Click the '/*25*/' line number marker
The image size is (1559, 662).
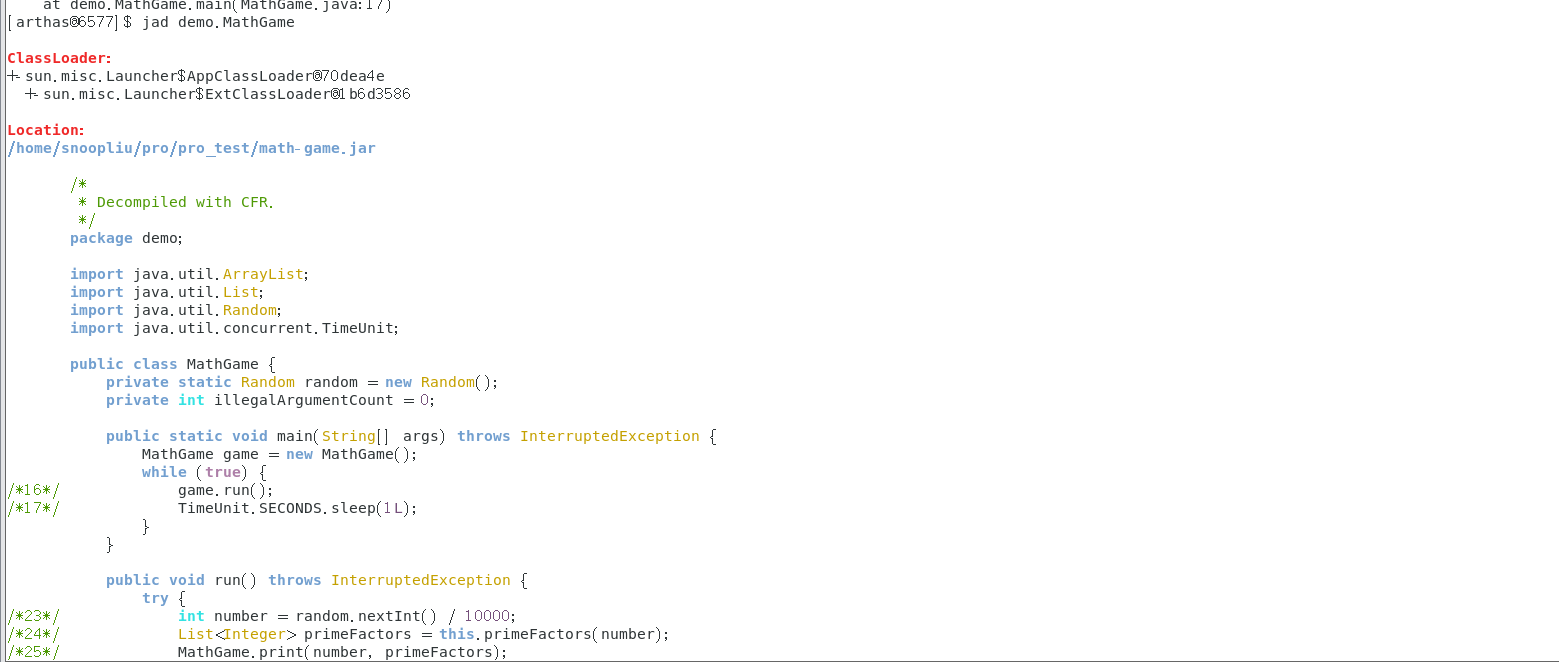tap(33, 652)
